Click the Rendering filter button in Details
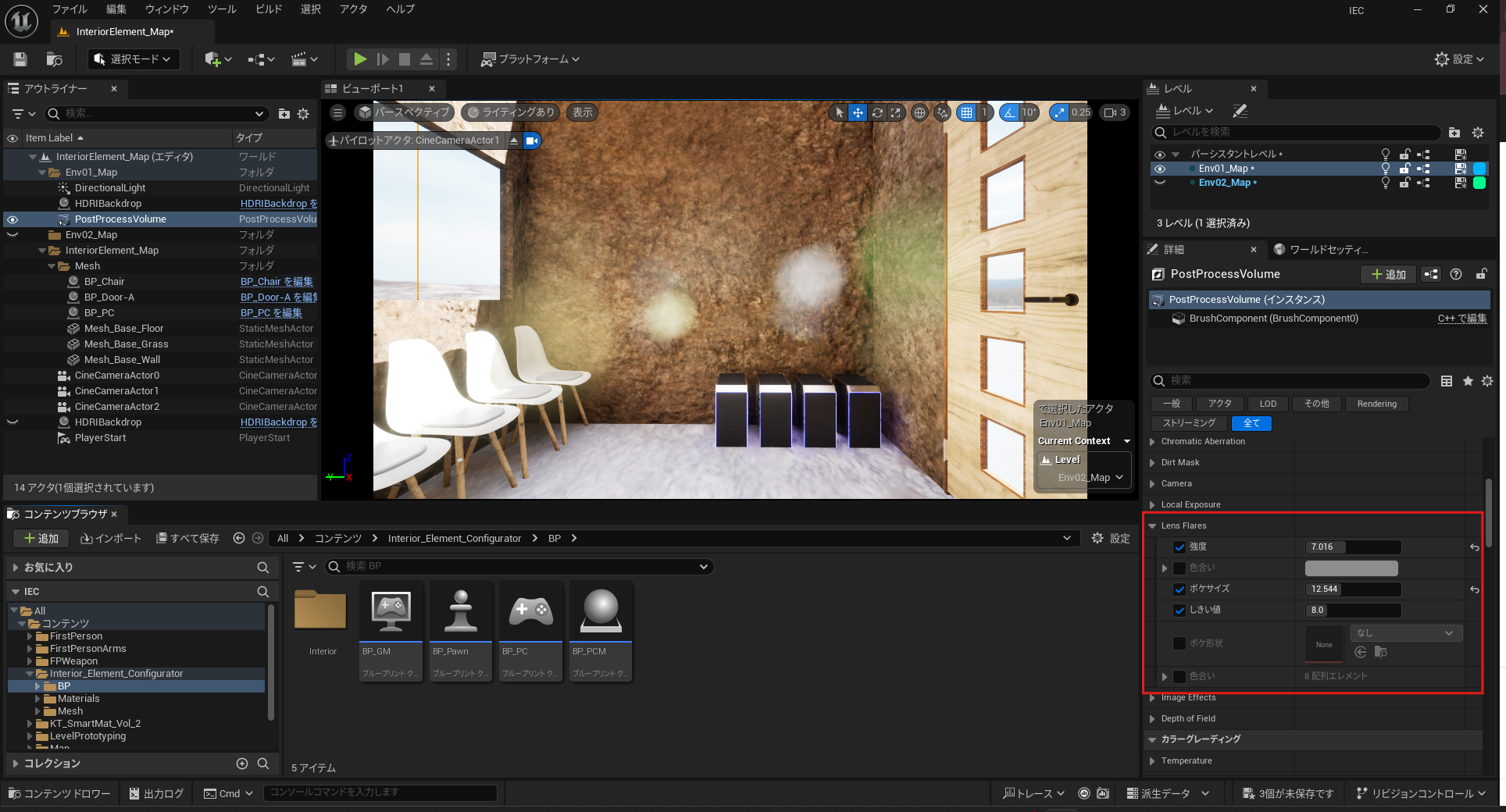 [x=1376, y=404]
